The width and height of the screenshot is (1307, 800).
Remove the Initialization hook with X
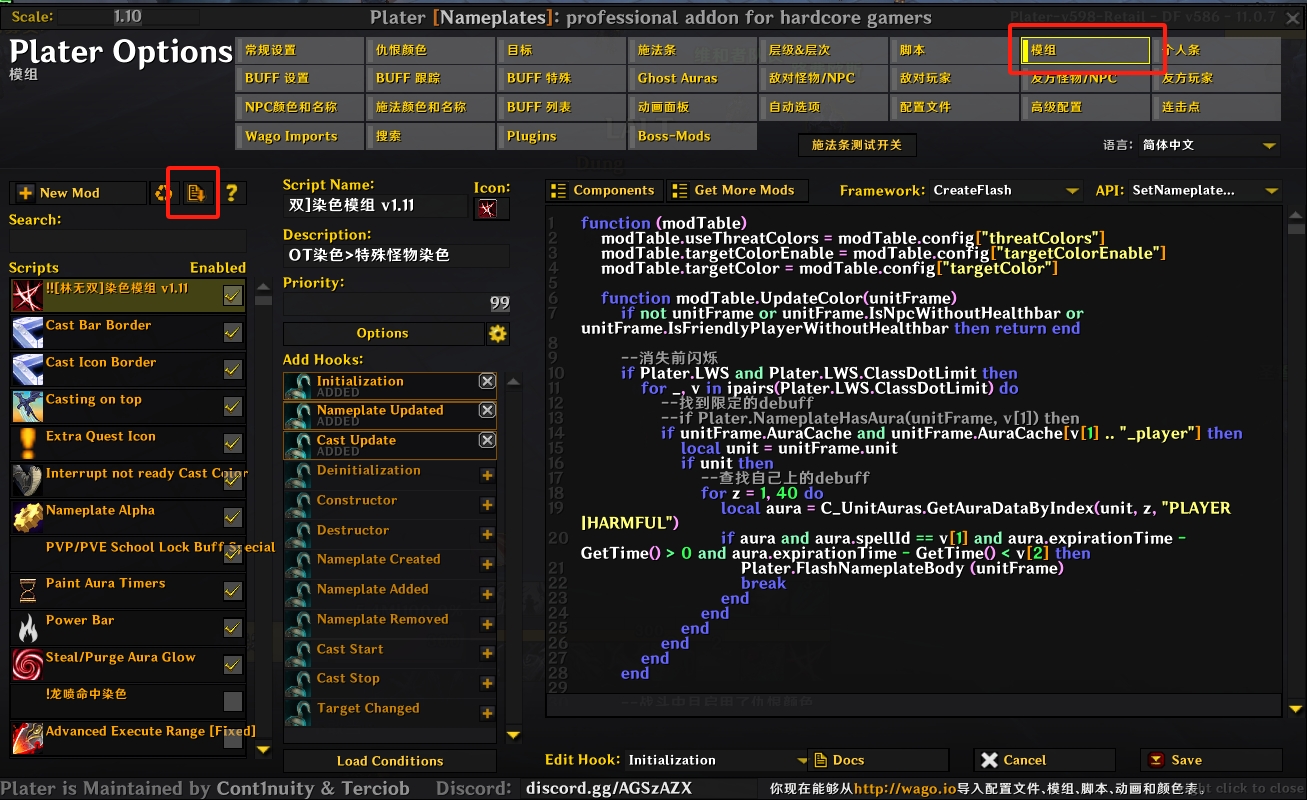point(487,382)
